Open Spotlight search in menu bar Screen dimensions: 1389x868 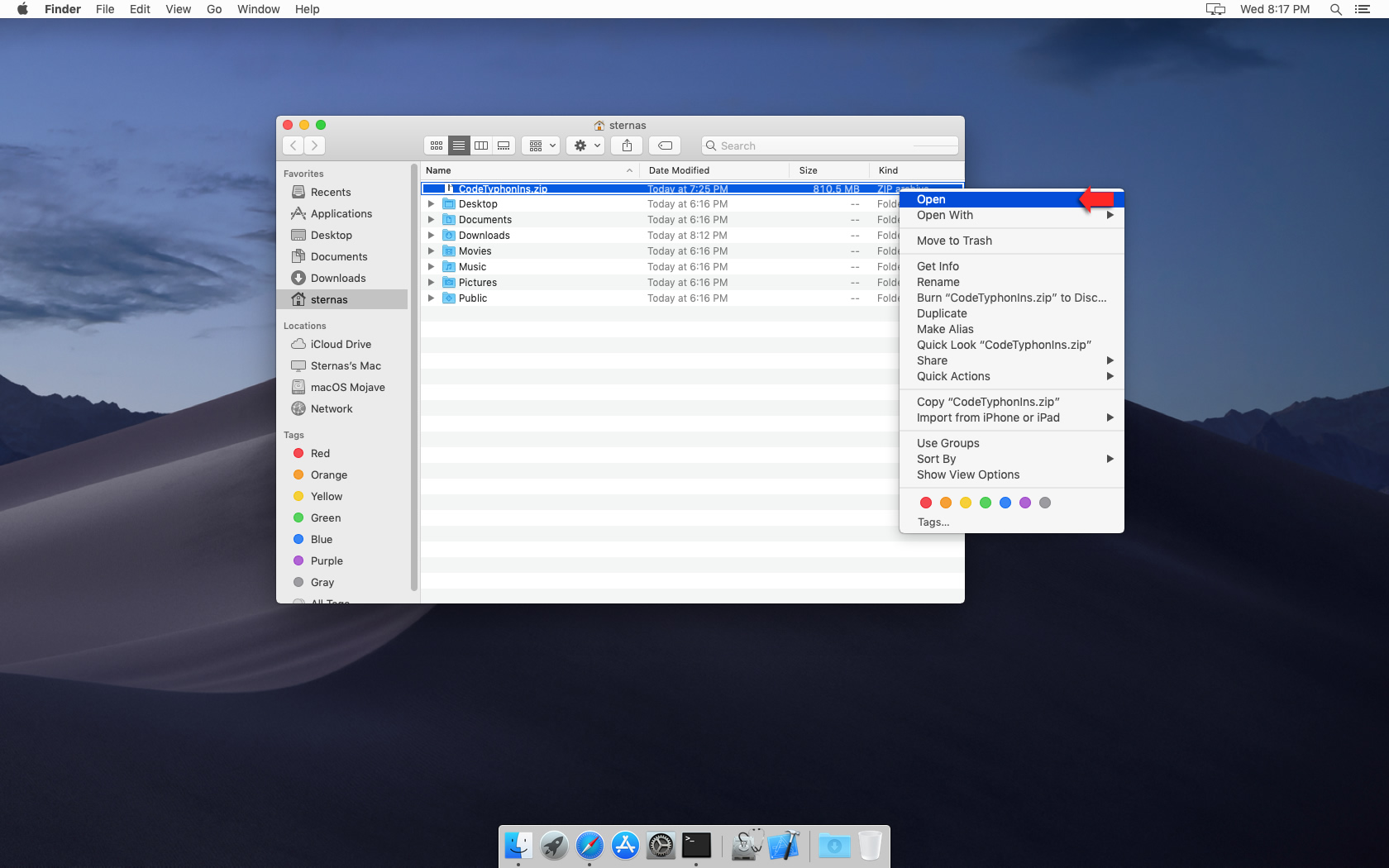1335,9
